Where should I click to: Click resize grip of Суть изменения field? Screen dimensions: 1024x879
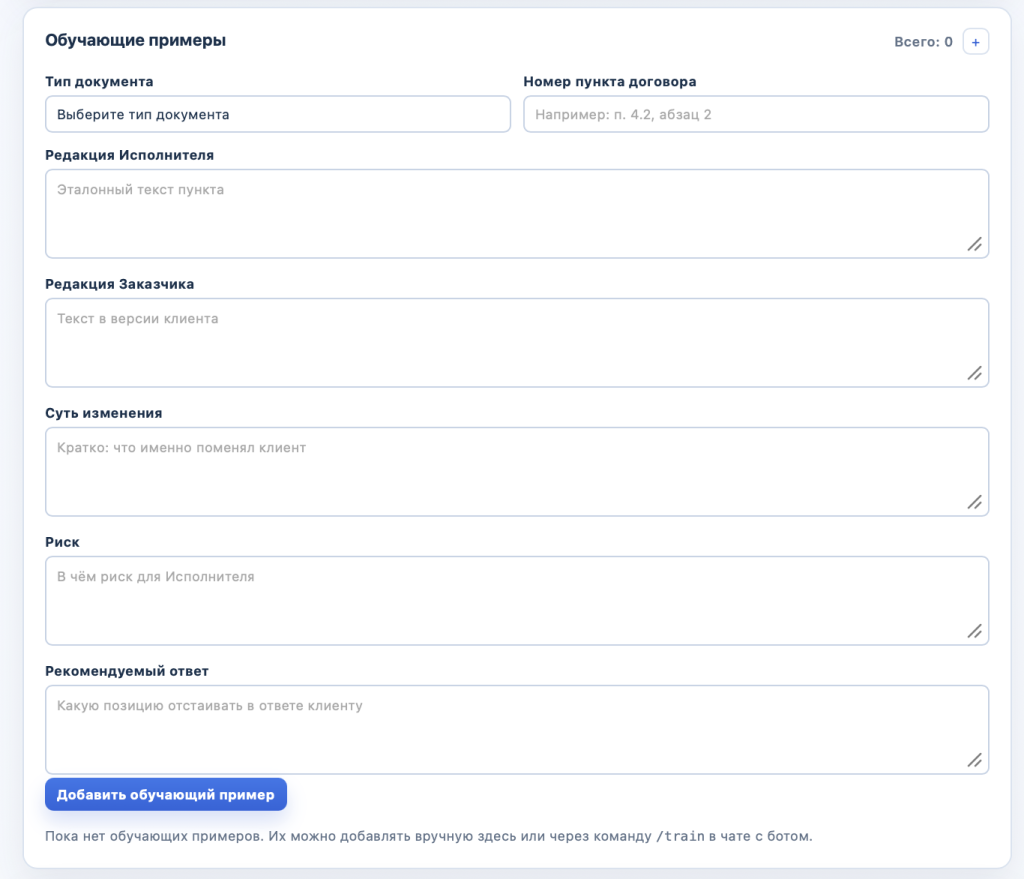point(974,502)
